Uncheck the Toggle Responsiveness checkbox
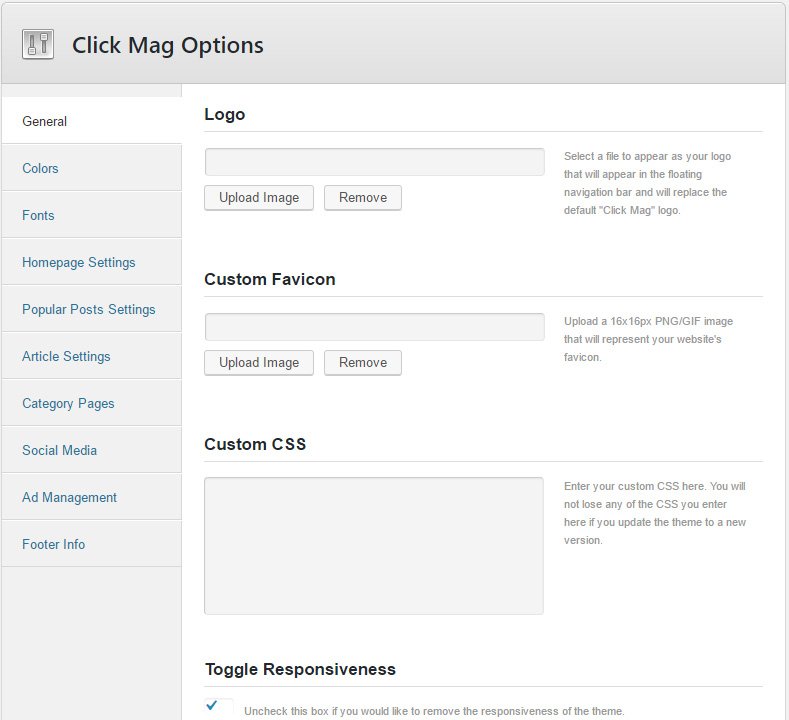The height and width of the screenshot is (720, 789). [219, 707]
